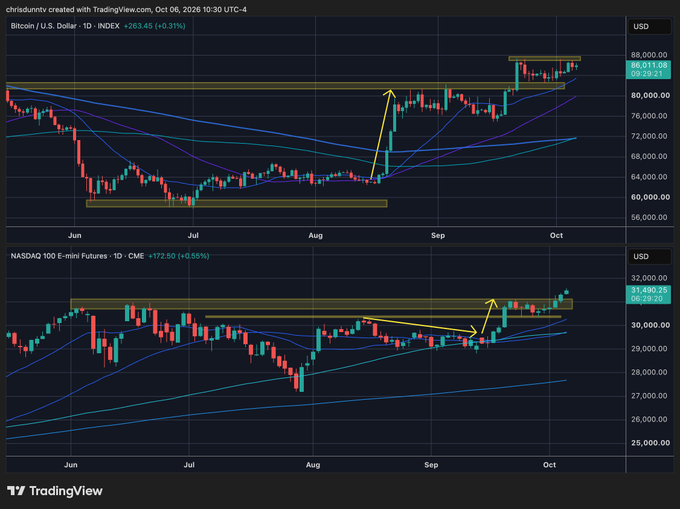Click the 80,000.00 price axis label
Screen dimensions: 680x509
(649, 95)
